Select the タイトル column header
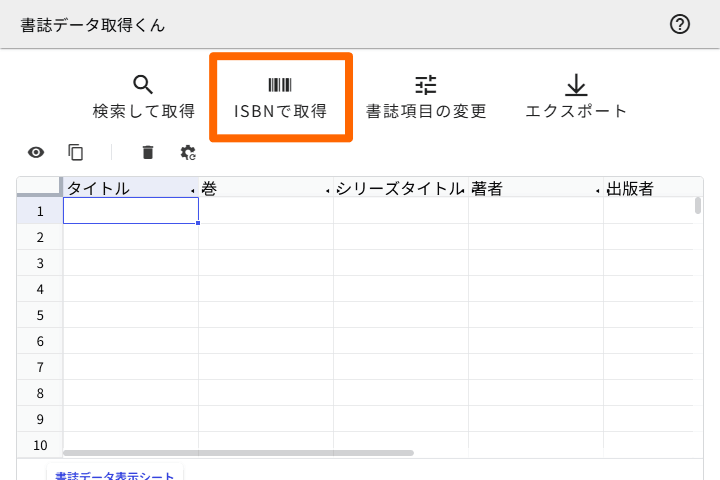This screenshot has height=480, width=720. tap(120, 188)
